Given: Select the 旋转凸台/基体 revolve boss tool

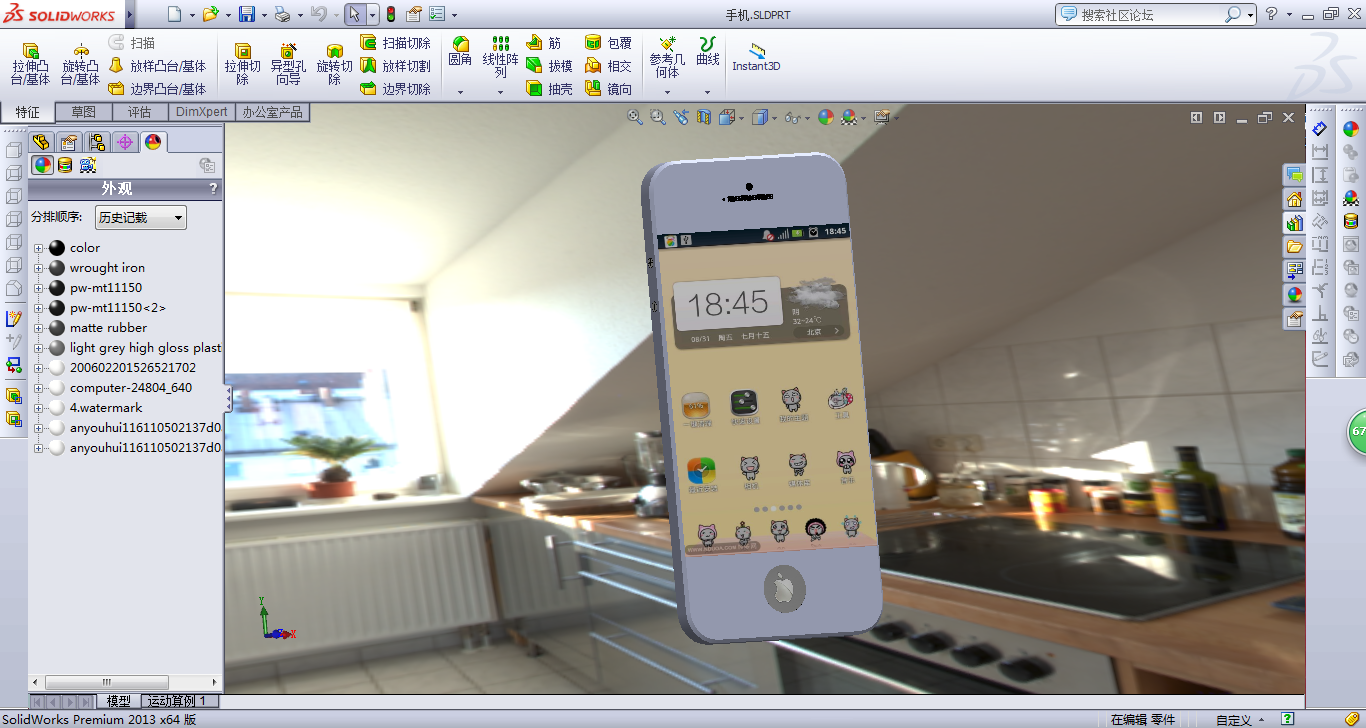Looking at the screenshot, I should pos(80,64).
